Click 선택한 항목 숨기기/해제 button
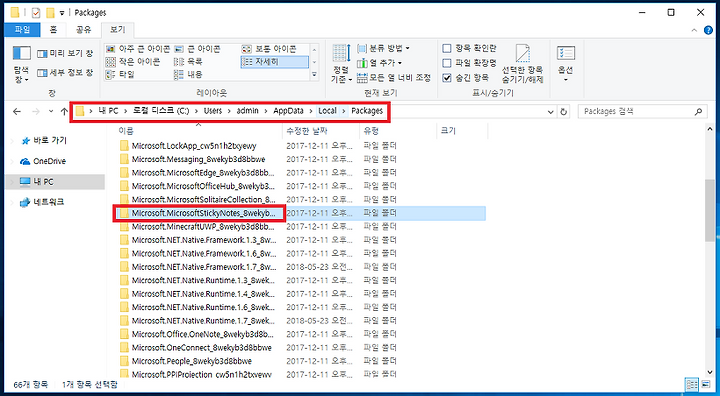This screenshot has width=720, height=396. pos(523,64)
